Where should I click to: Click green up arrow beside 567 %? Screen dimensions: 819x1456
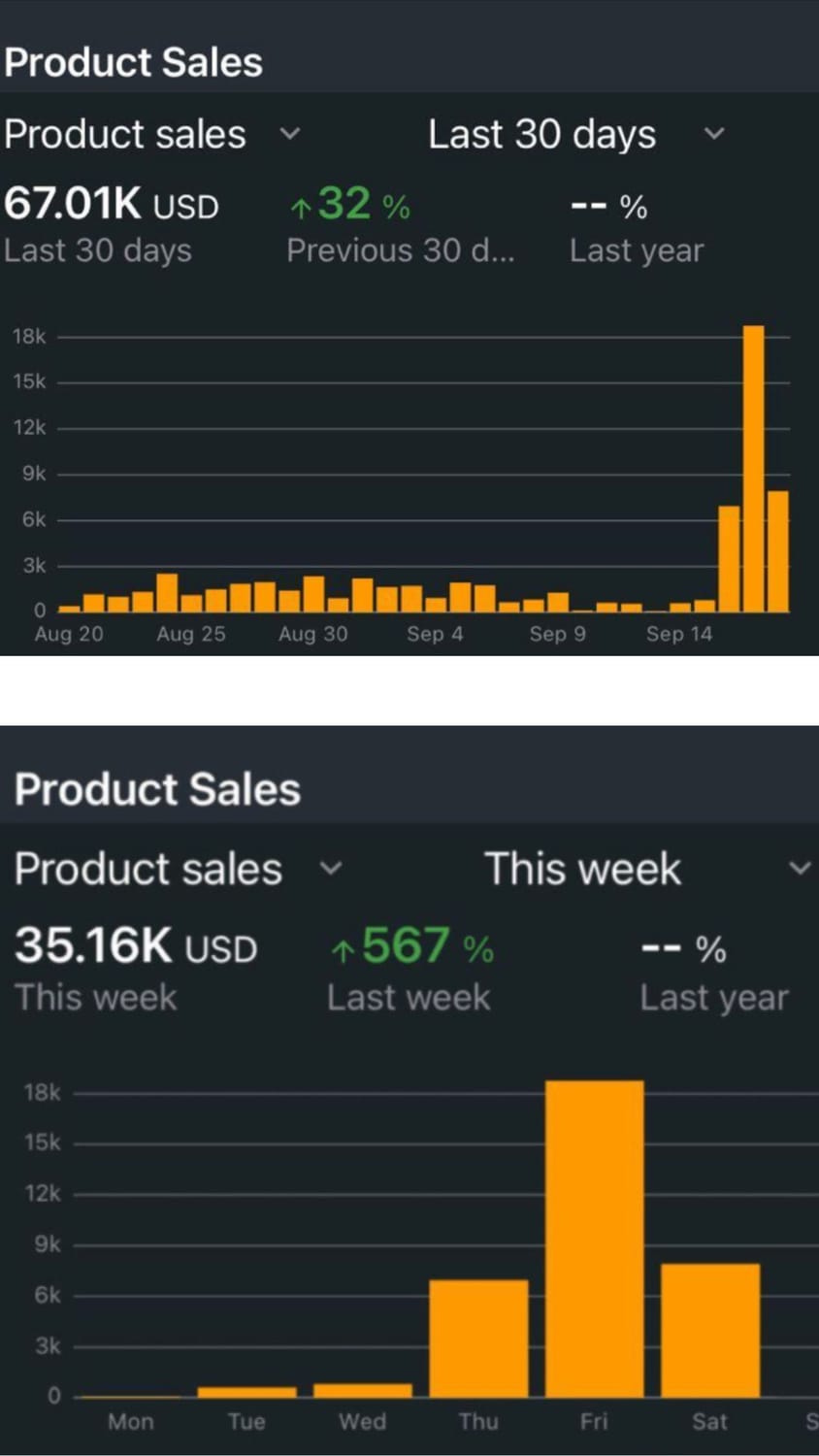coord(343,950)
